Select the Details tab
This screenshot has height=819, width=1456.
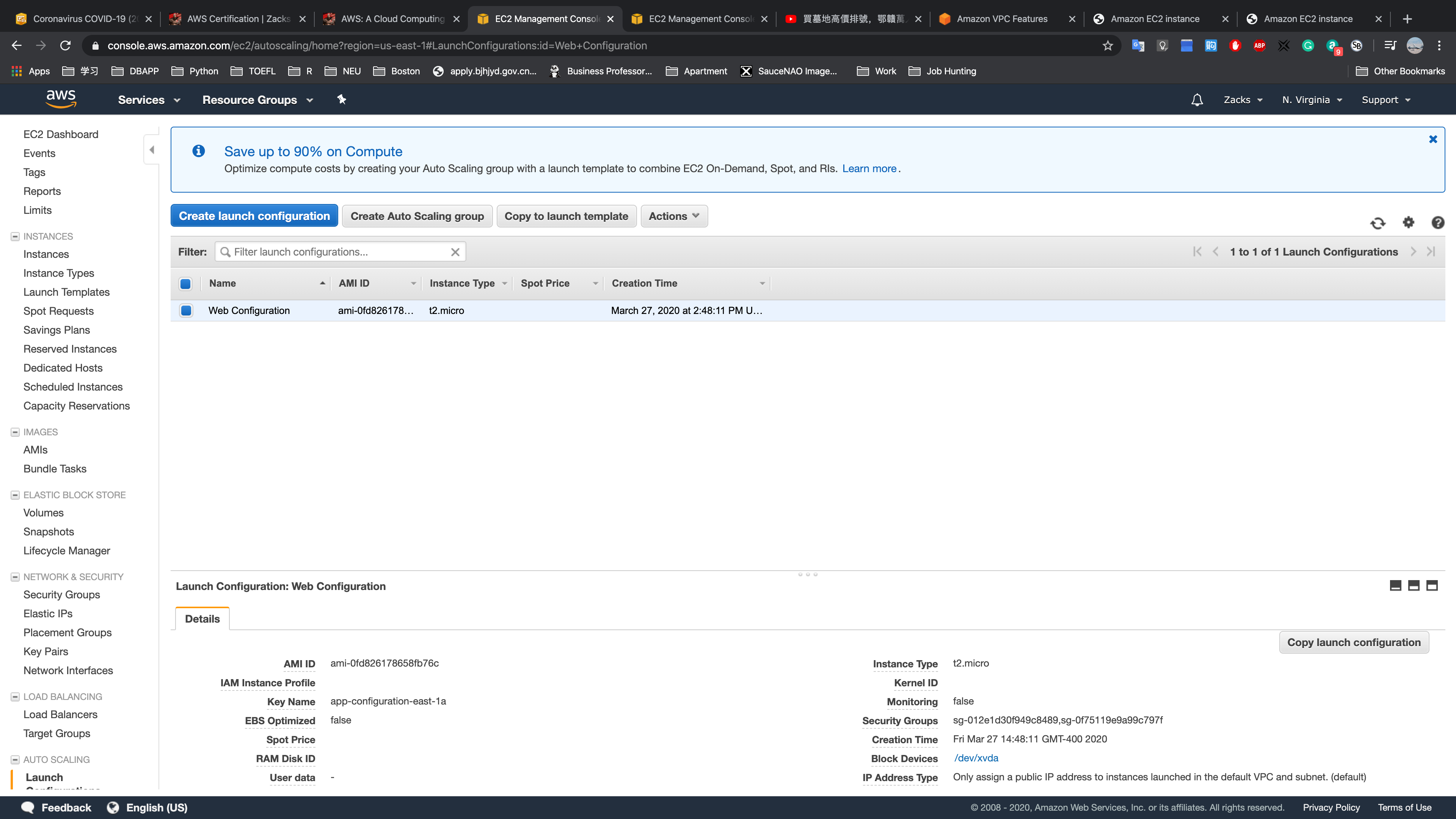(x=202, y=618)
